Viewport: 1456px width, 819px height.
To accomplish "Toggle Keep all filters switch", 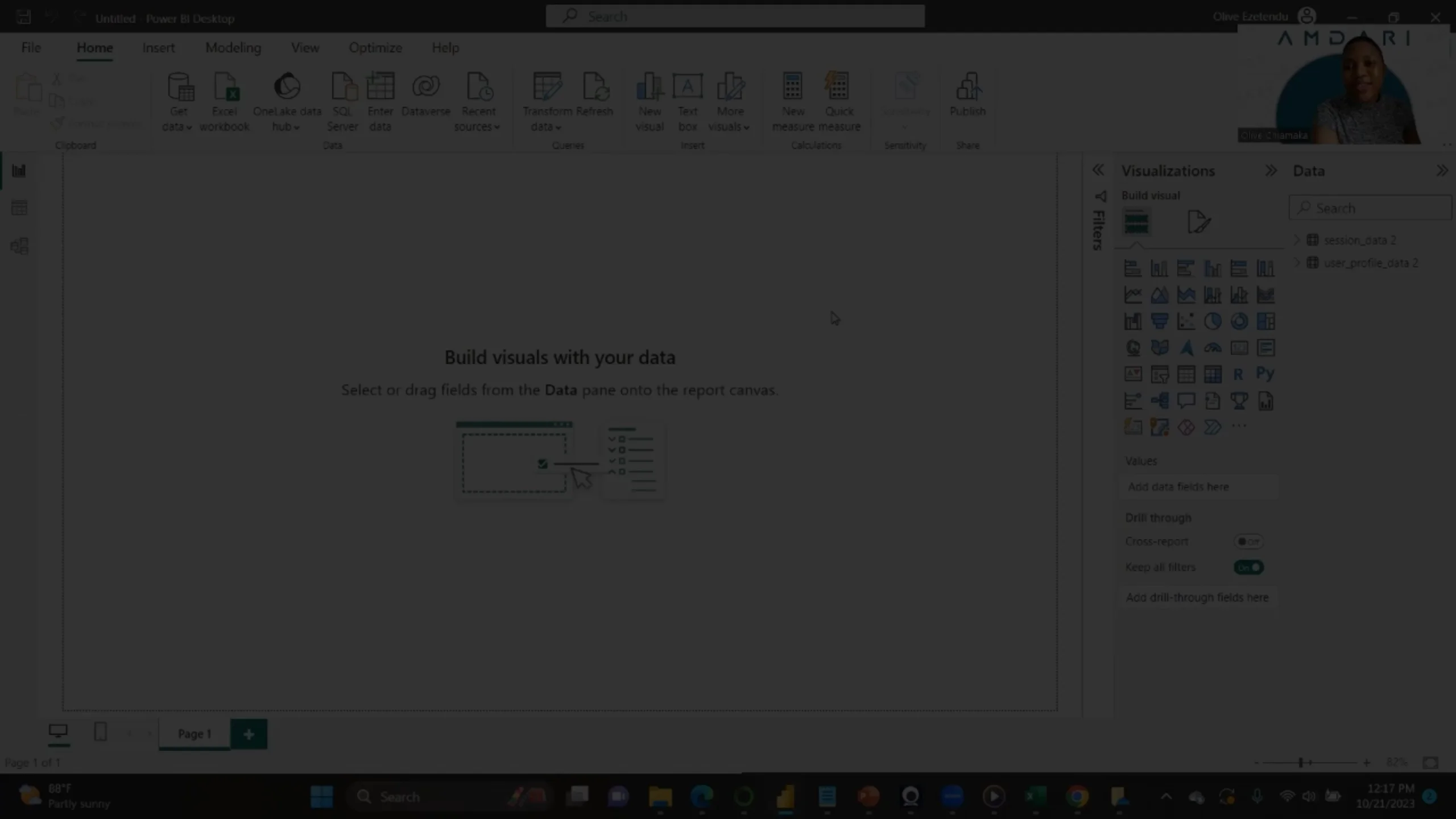I will pos(1249,567).
